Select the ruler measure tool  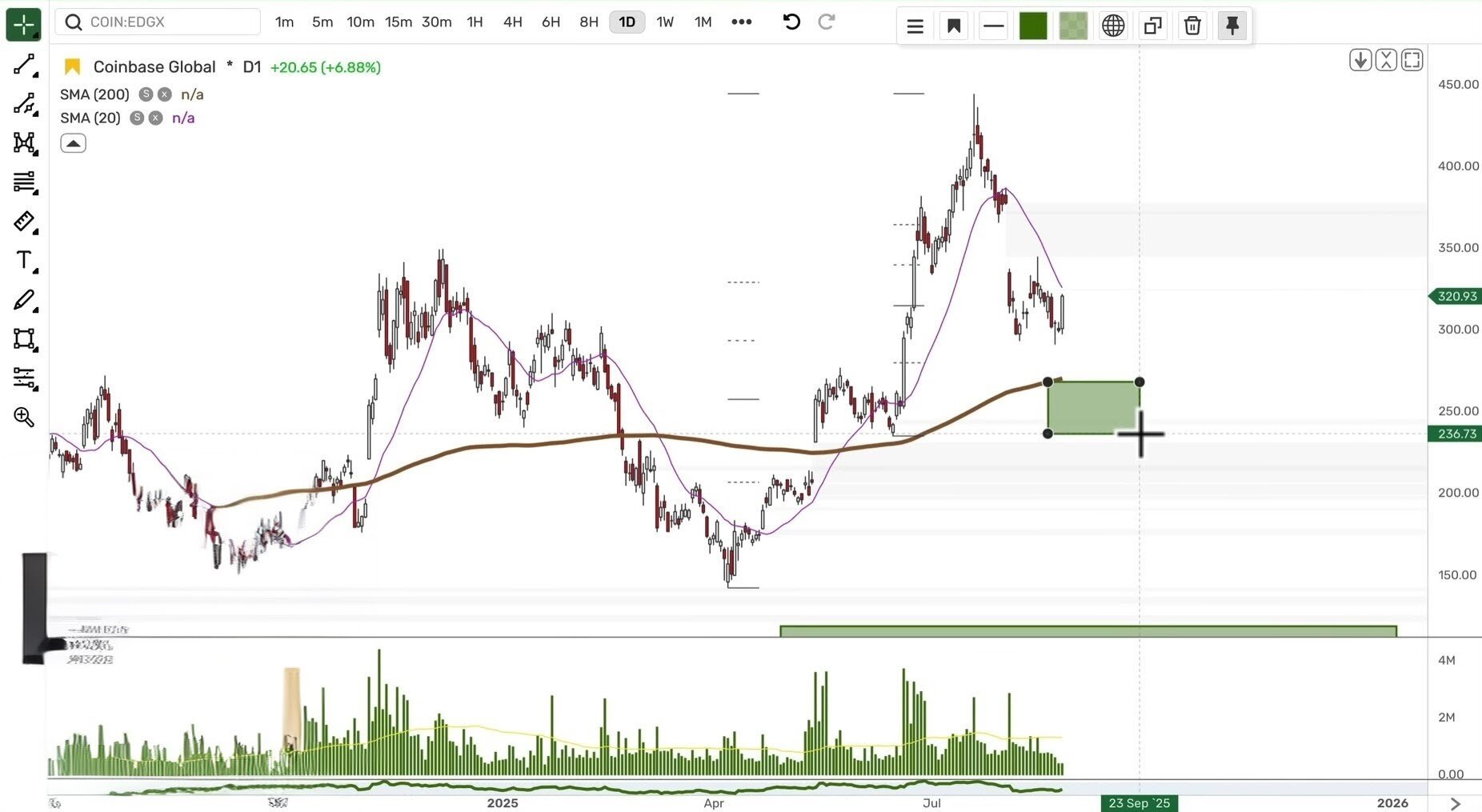24,222
